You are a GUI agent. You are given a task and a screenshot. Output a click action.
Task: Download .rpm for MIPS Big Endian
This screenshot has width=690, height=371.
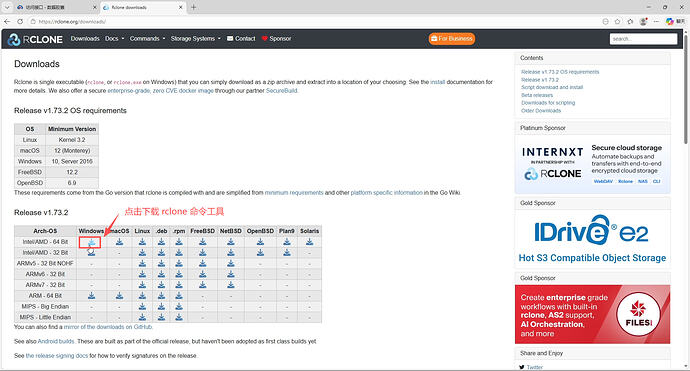pyautogui.click(x=179, y=306)
